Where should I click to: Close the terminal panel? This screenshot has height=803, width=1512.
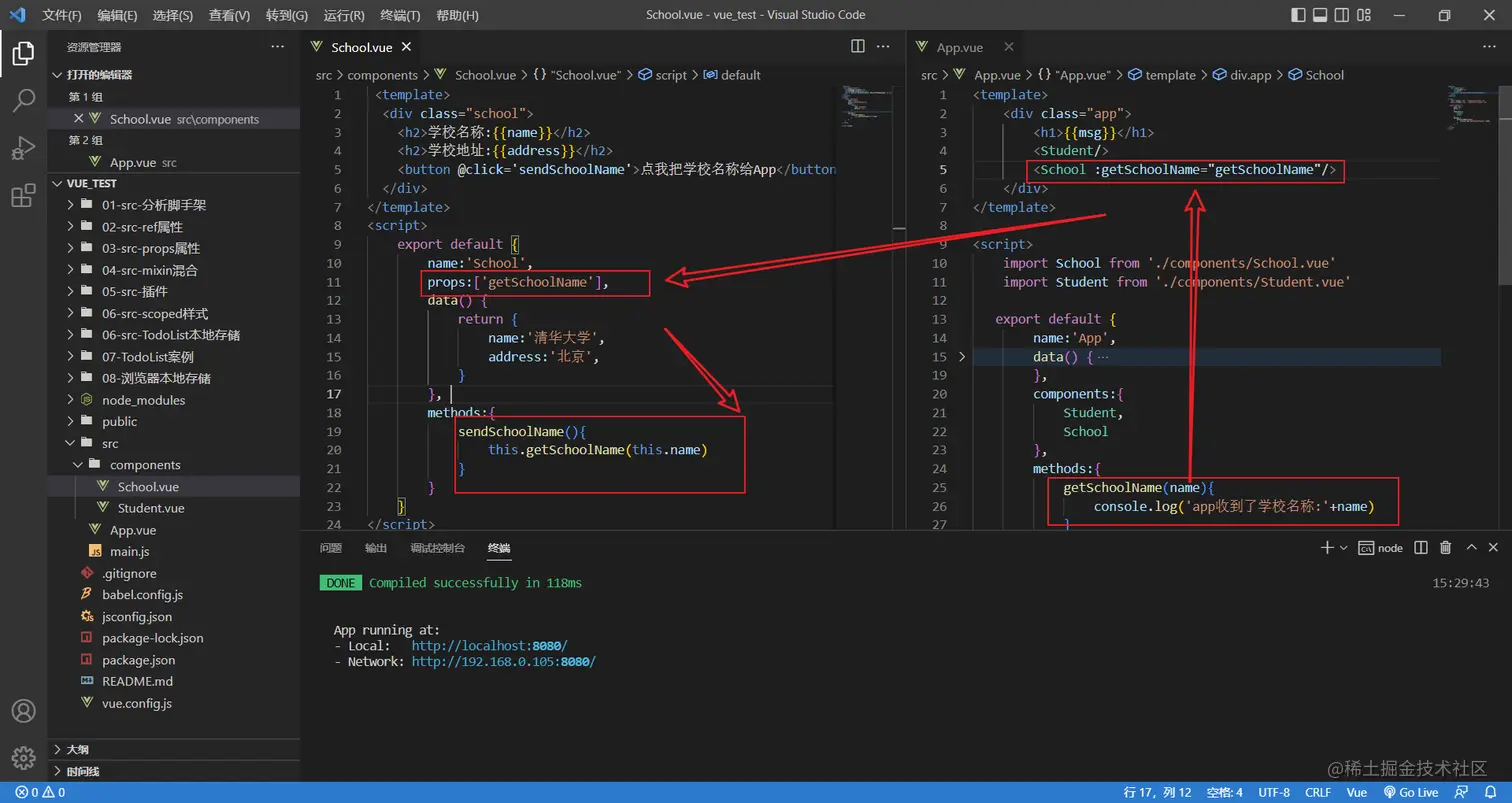point(1494,547)
